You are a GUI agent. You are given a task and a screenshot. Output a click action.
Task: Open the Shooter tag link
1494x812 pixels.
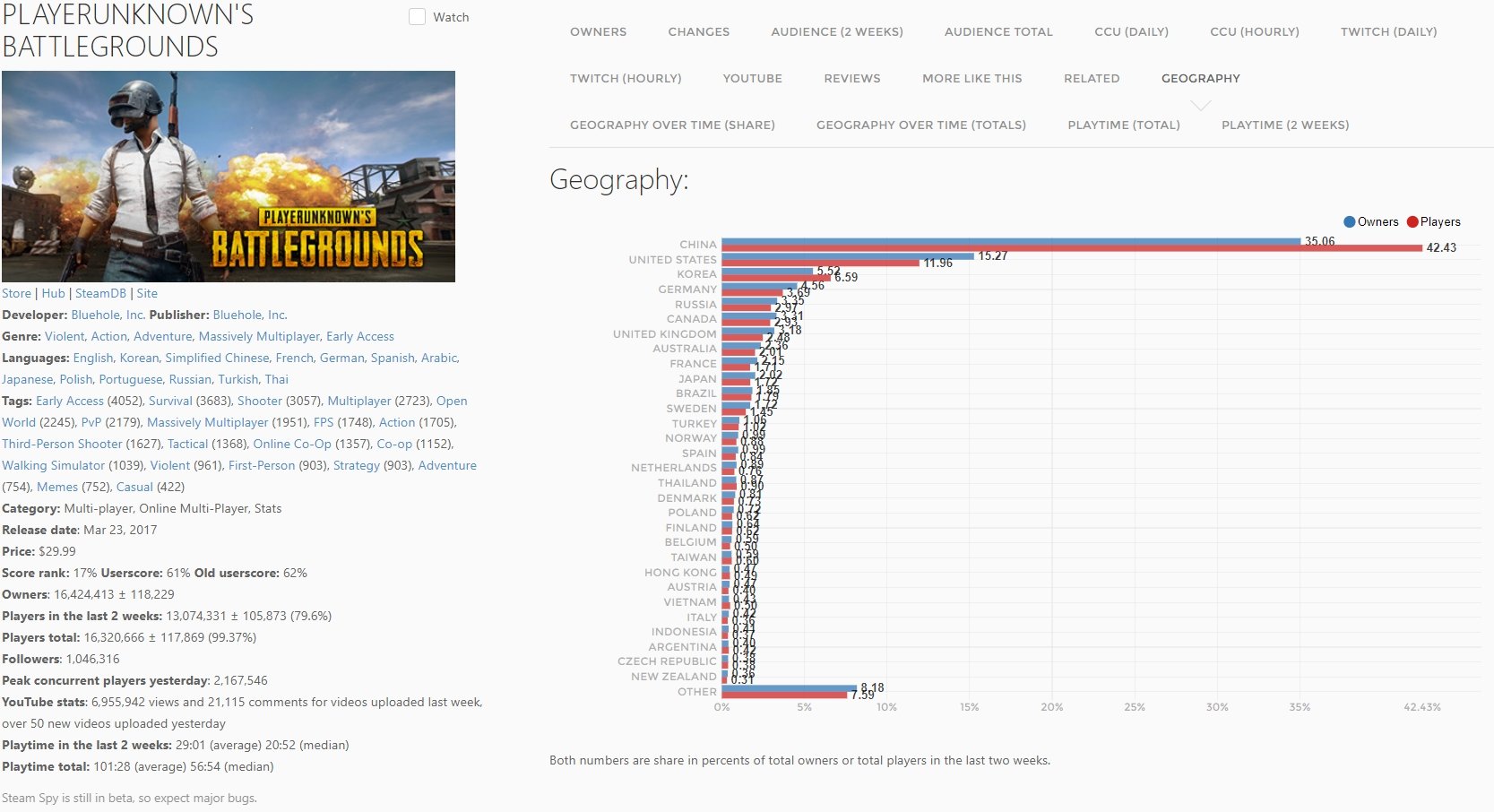coord(260,401)
